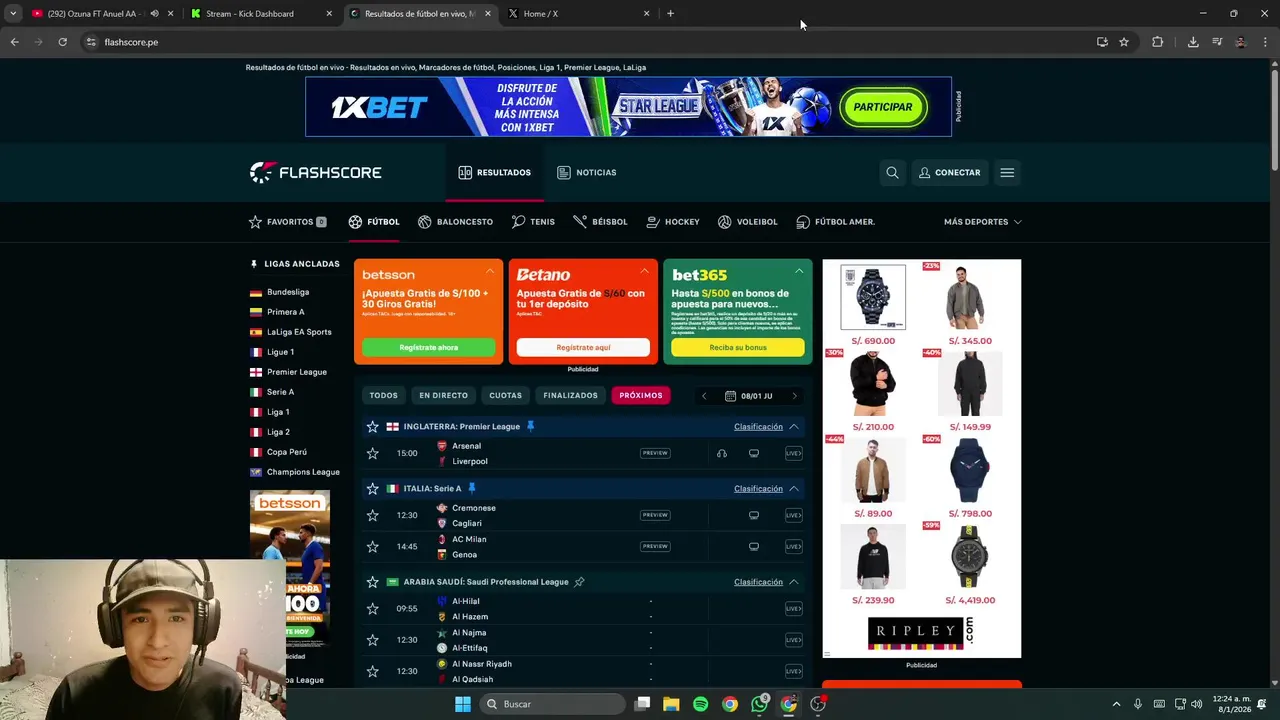Open Spotify from the taskbar

[x=700, y=704]
